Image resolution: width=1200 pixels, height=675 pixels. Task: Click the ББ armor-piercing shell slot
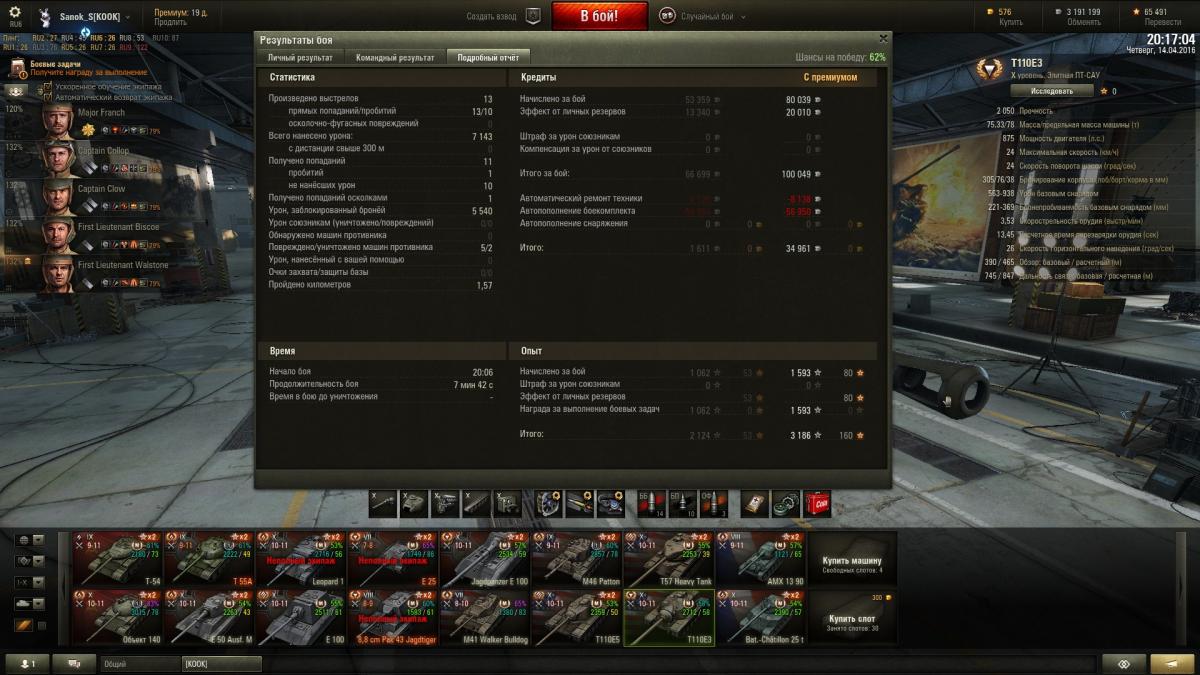pyautogui.click(x=651, y=503)
